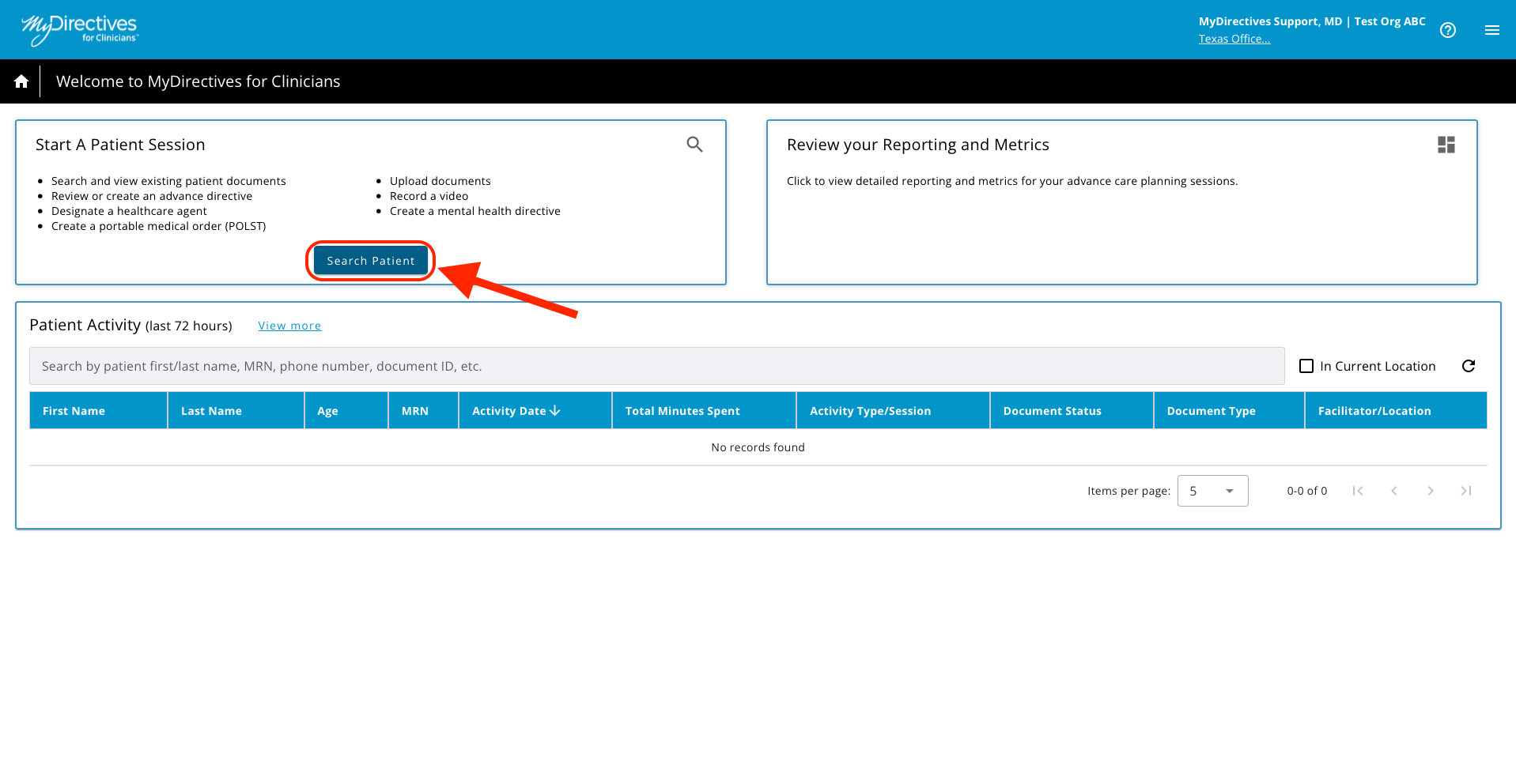This screenshot has width=1516, height=784.
Task: Click 'Designate a healthcare agent' bullet
Action: (x=129, y=211)
